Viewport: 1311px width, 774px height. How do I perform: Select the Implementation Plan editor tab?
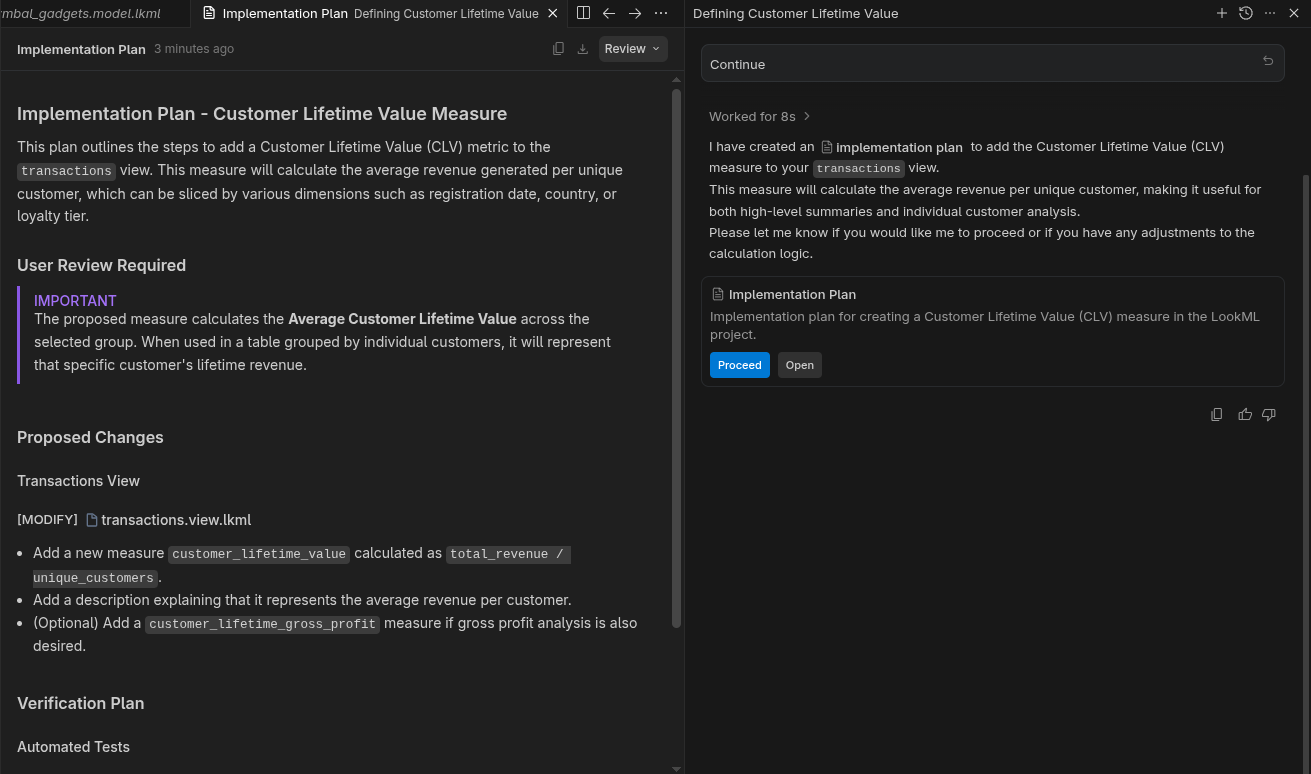285,13
